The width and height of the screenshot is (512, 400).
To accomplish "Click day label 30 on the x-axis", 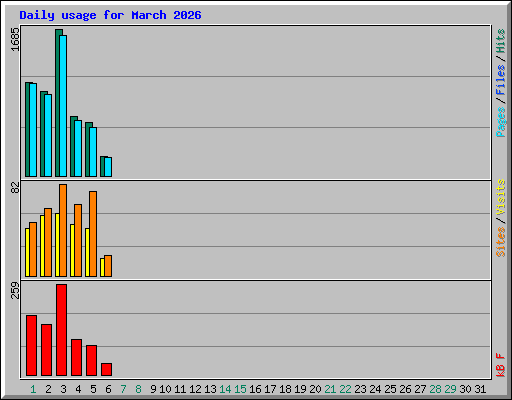I will pos(465,389).
